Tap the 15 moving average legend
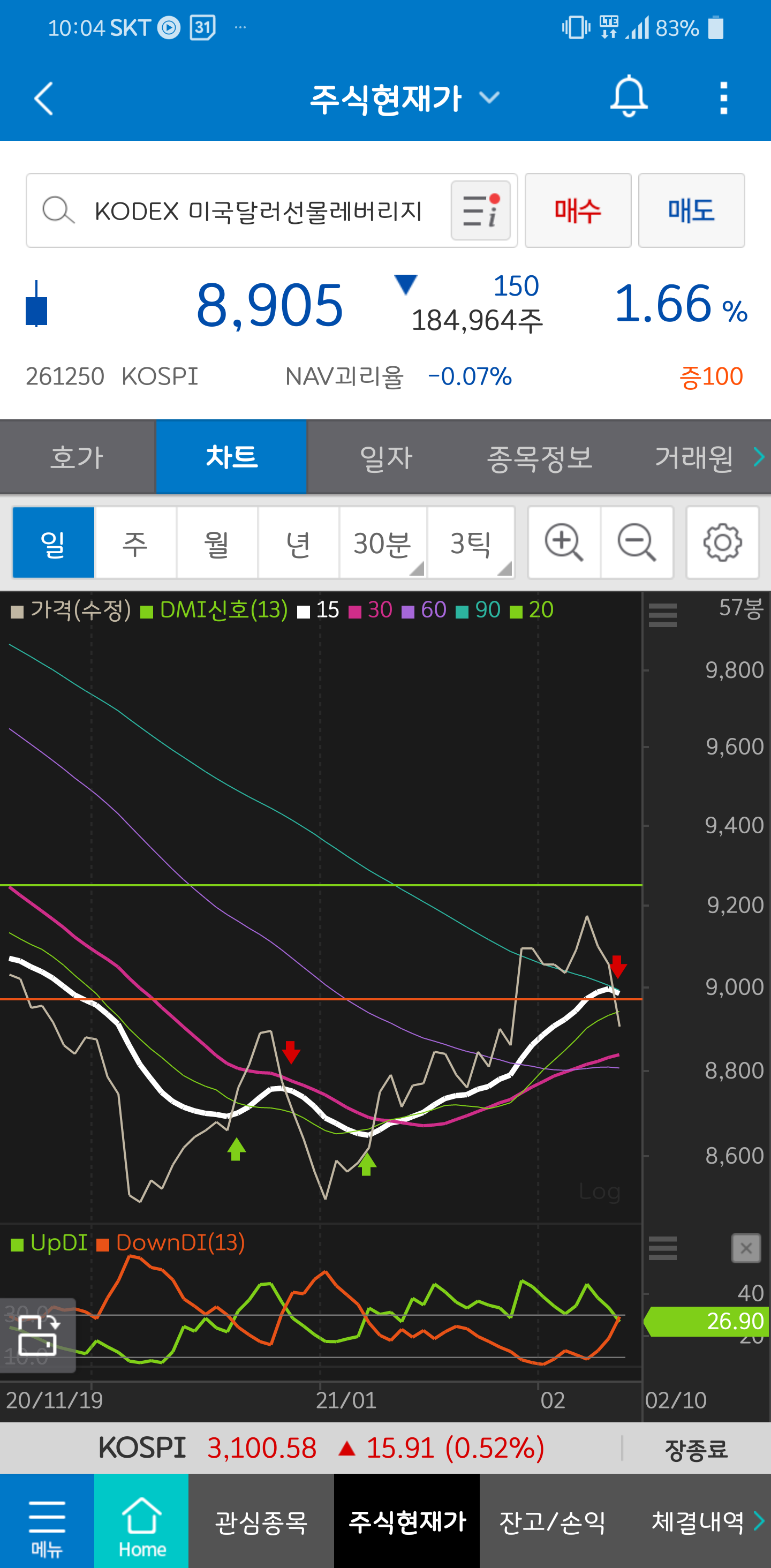Image resolution: width=771 pixels, height=1568 pixels. pyautogui.click(x=318, y=609)
